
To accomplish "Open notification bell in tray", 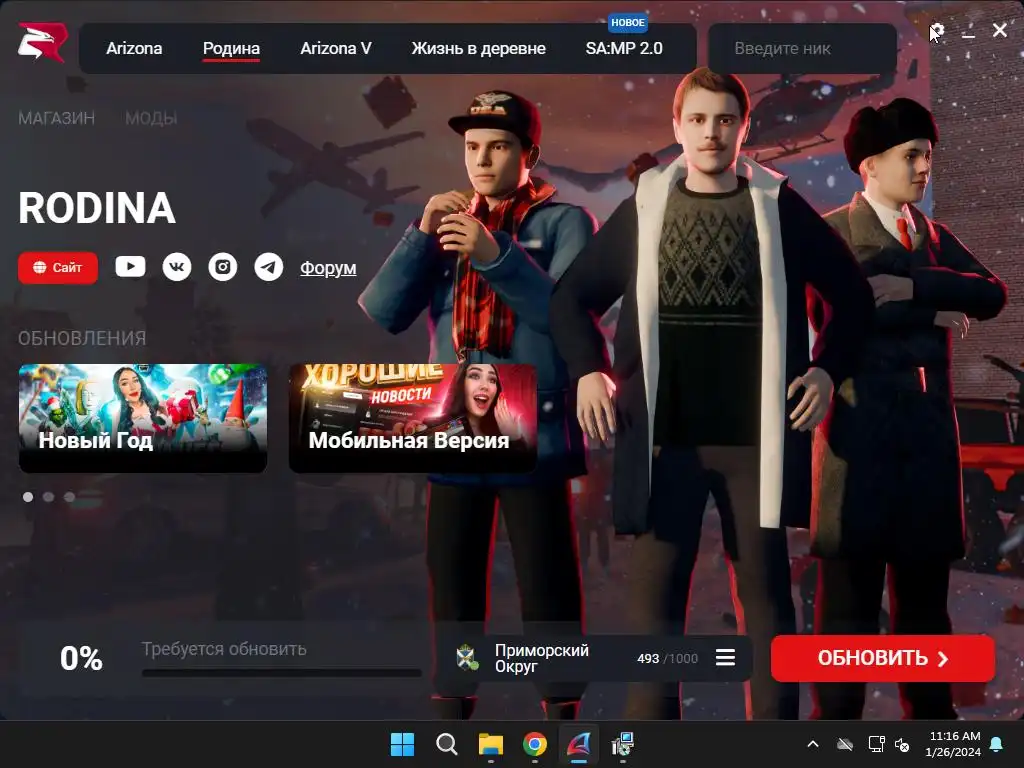I will 997,744.
